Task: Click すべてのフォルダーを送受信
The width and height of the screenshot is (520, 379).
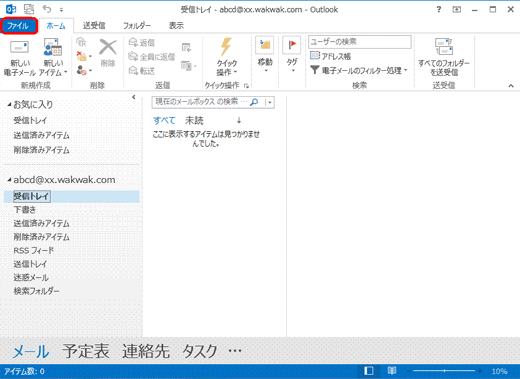Action: coord(444,57)
